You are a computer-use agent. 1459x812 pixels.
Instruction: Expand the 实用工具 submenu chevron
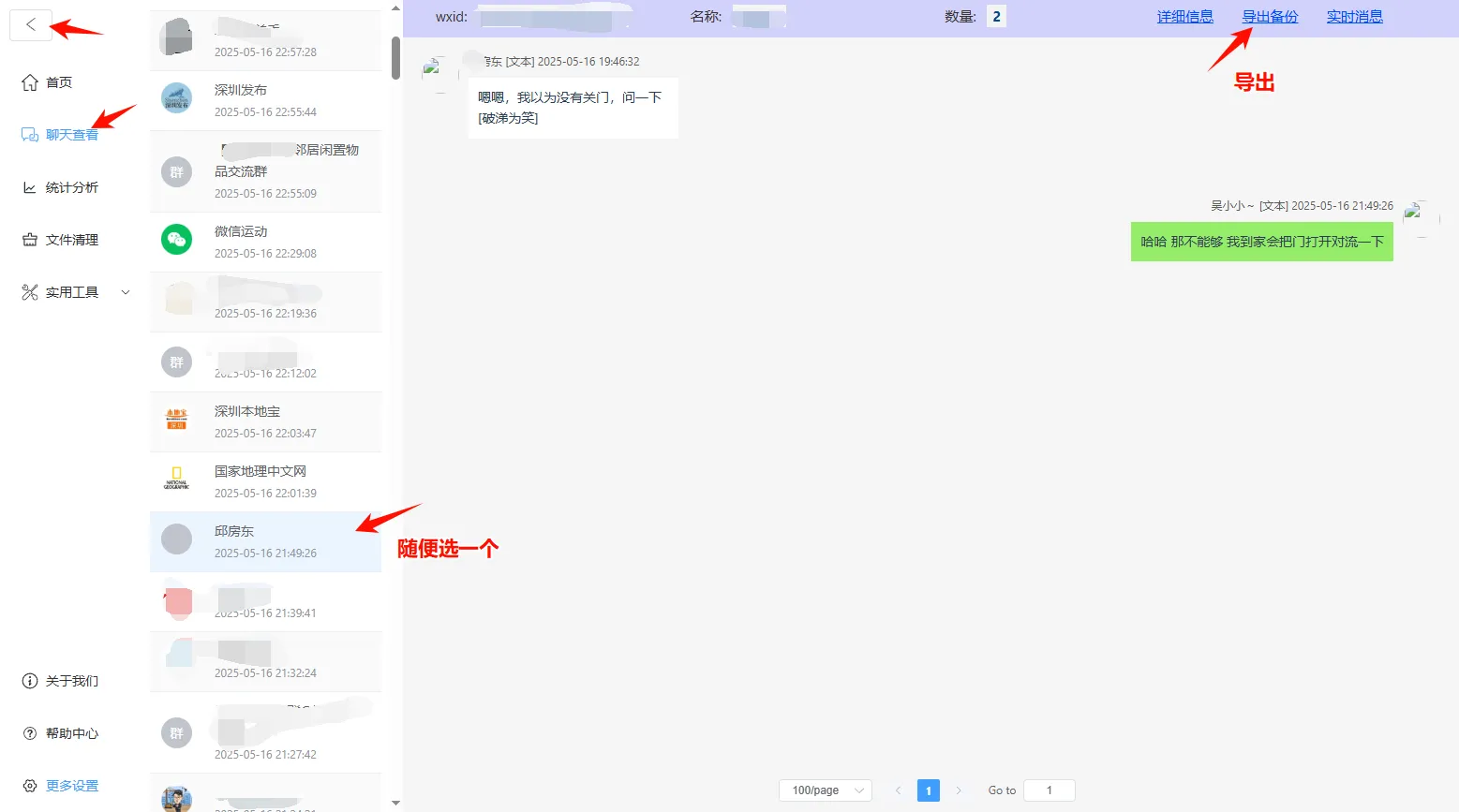pos(126,291)
